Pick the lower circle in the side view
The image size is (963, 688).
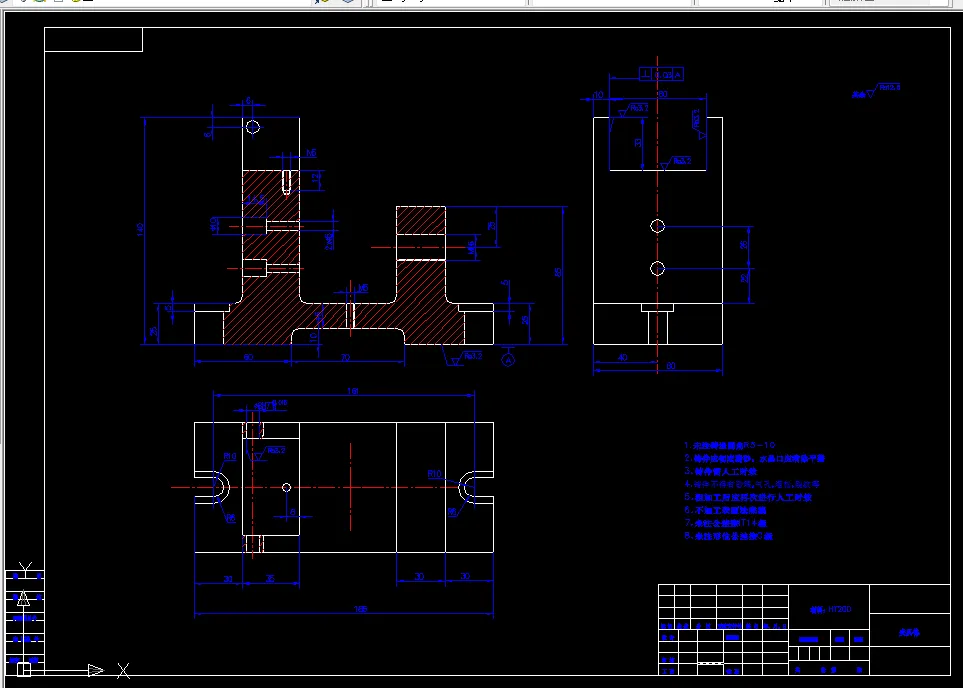coord(657,268)
